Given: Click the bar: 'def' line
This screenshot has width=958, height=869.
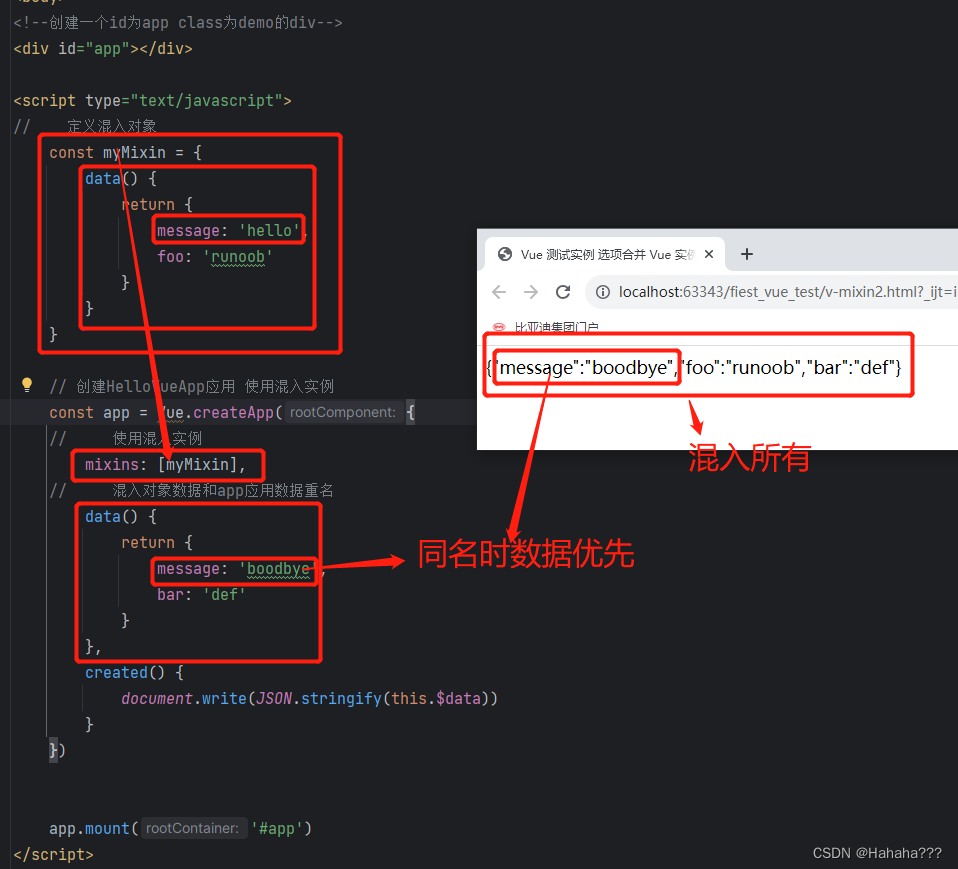Looking at the screenshot, I should 201,595.
